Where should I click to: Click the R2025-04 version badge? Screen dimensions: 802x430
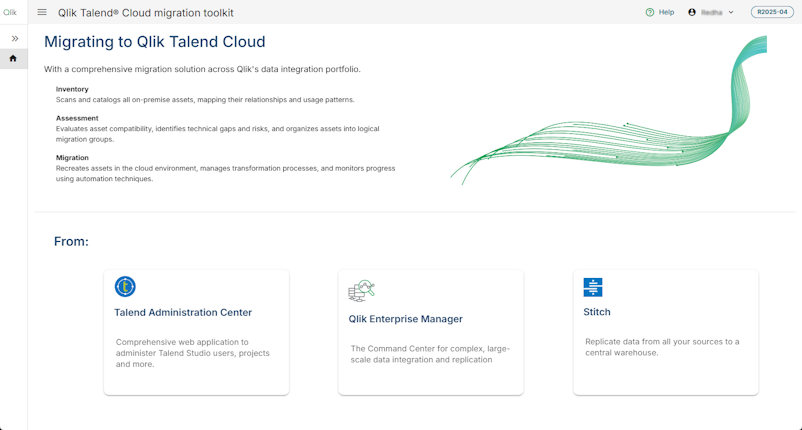(772, 13)
